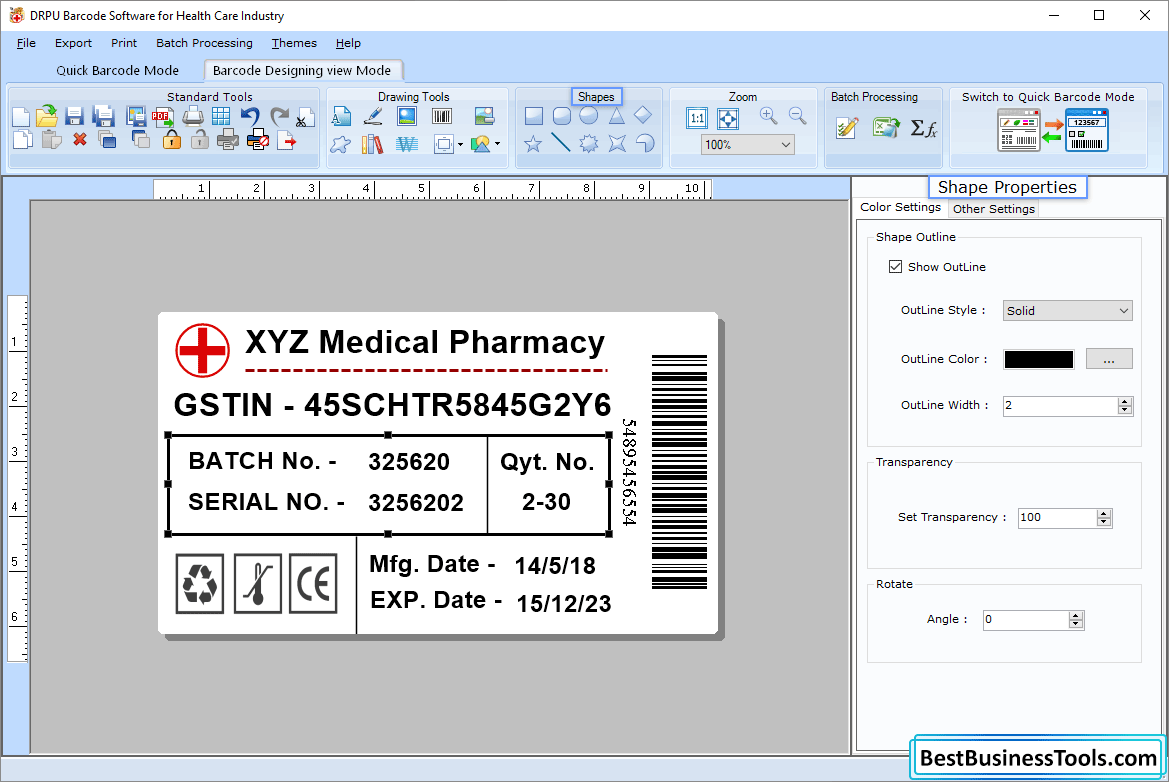Image resolution: width=1169 pixels, height=782 pixels.
Task: Open the Export to PDF tool
Action: (163, 116)
